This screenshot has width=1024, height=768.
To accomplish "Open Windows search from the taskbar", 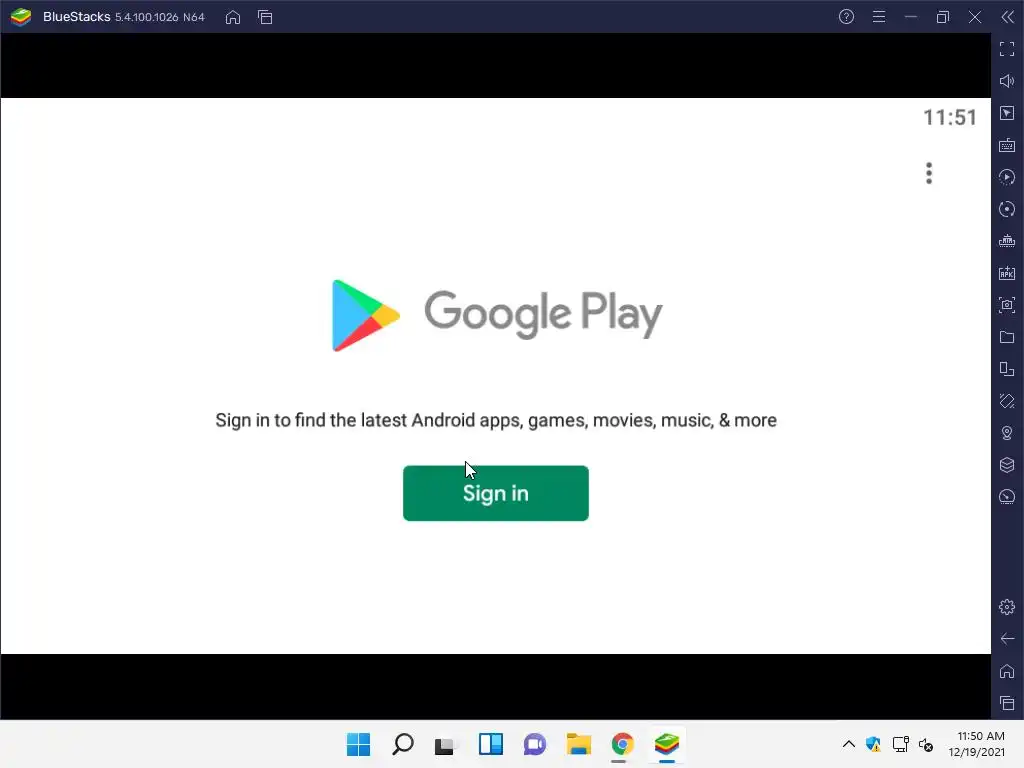I will [x=402, y=744].
